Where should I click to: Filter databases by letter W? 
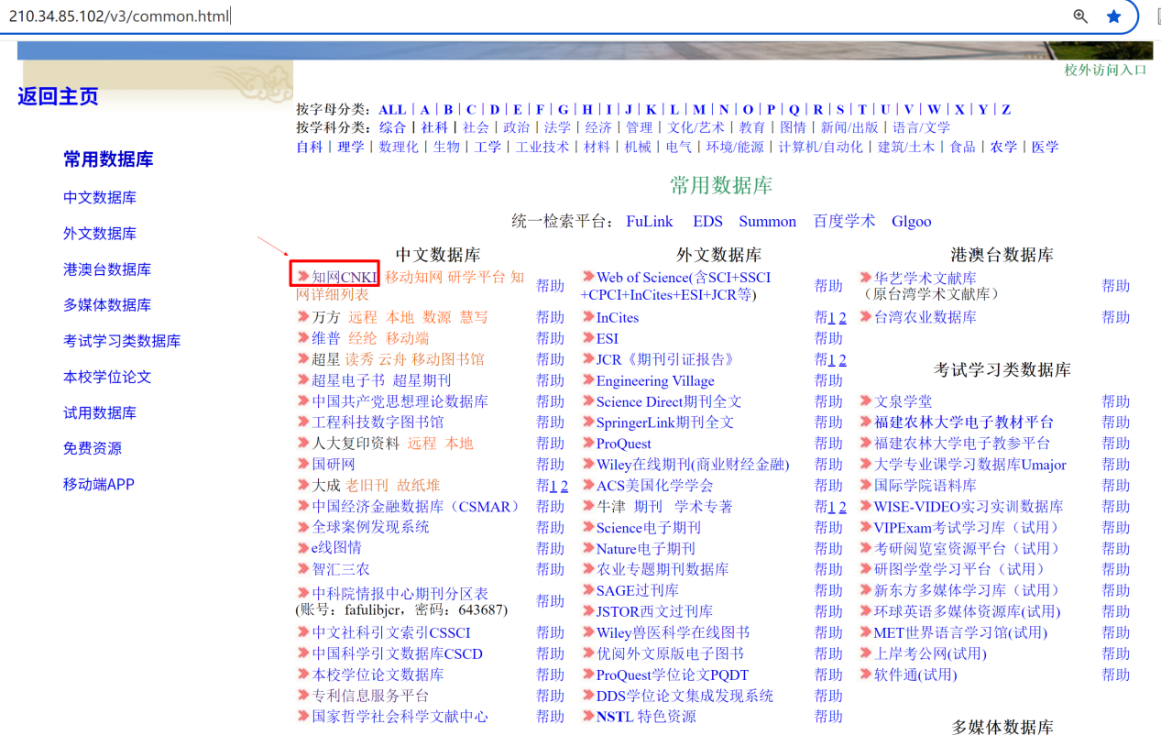coord(934,110)
